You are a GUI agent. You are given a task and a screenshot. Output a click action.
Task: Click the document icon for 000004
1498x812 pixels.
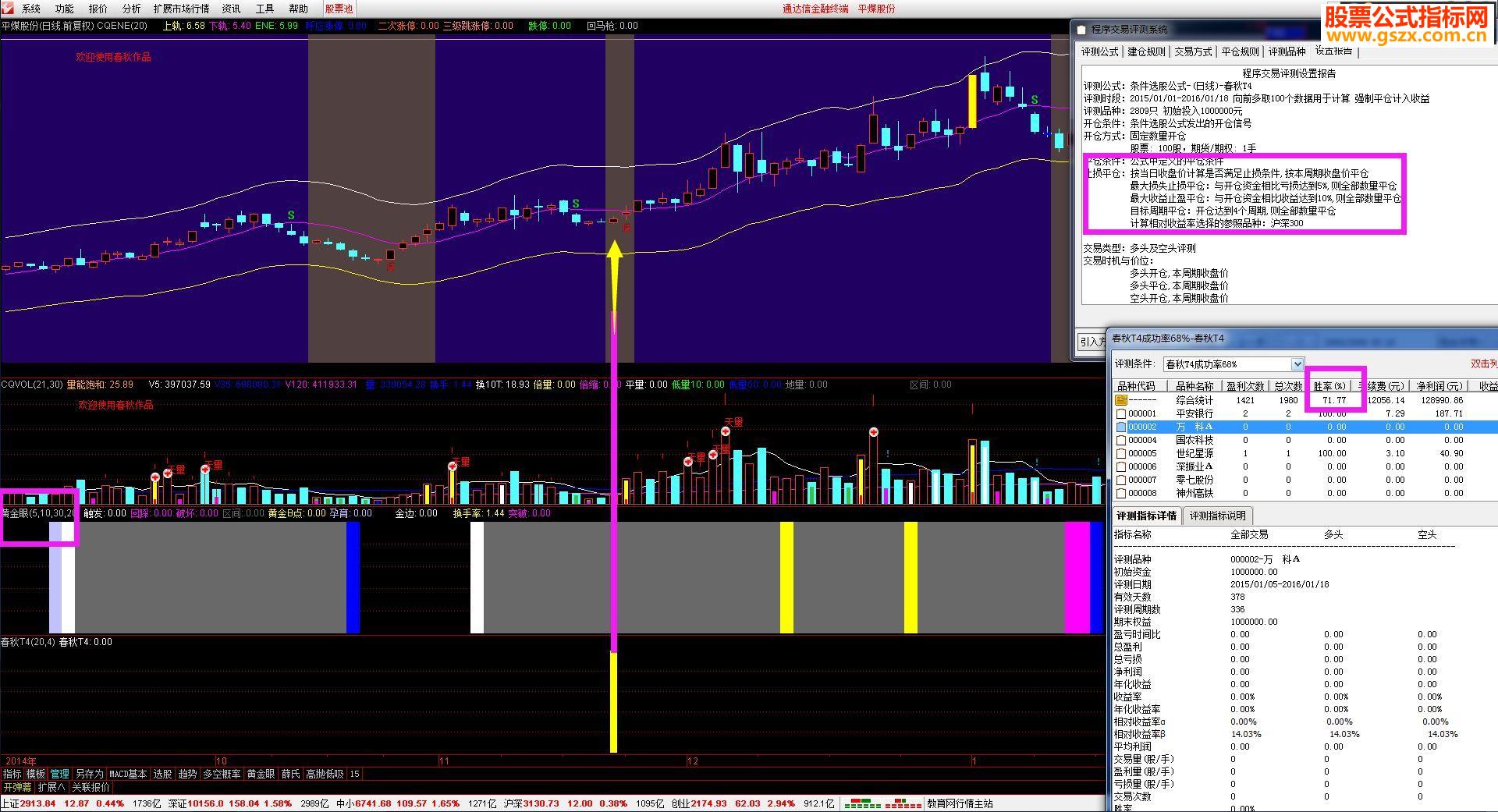point(1121,440)
